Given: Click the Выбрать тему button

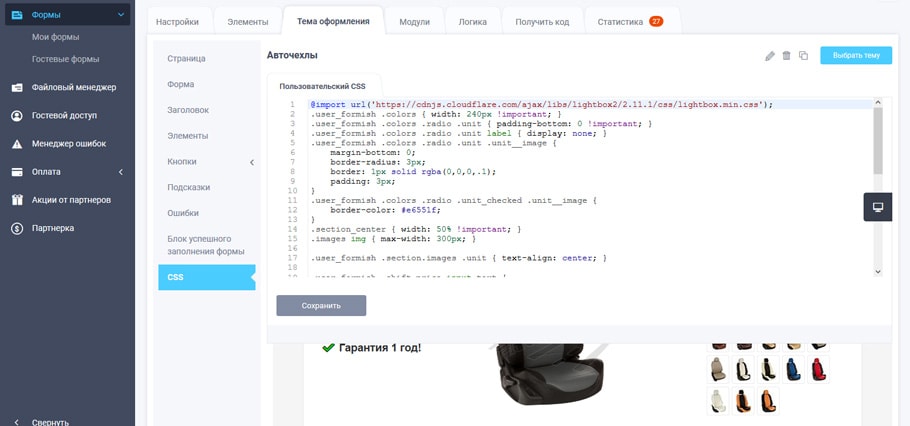Looking at the screenshot, I should 856,56.
